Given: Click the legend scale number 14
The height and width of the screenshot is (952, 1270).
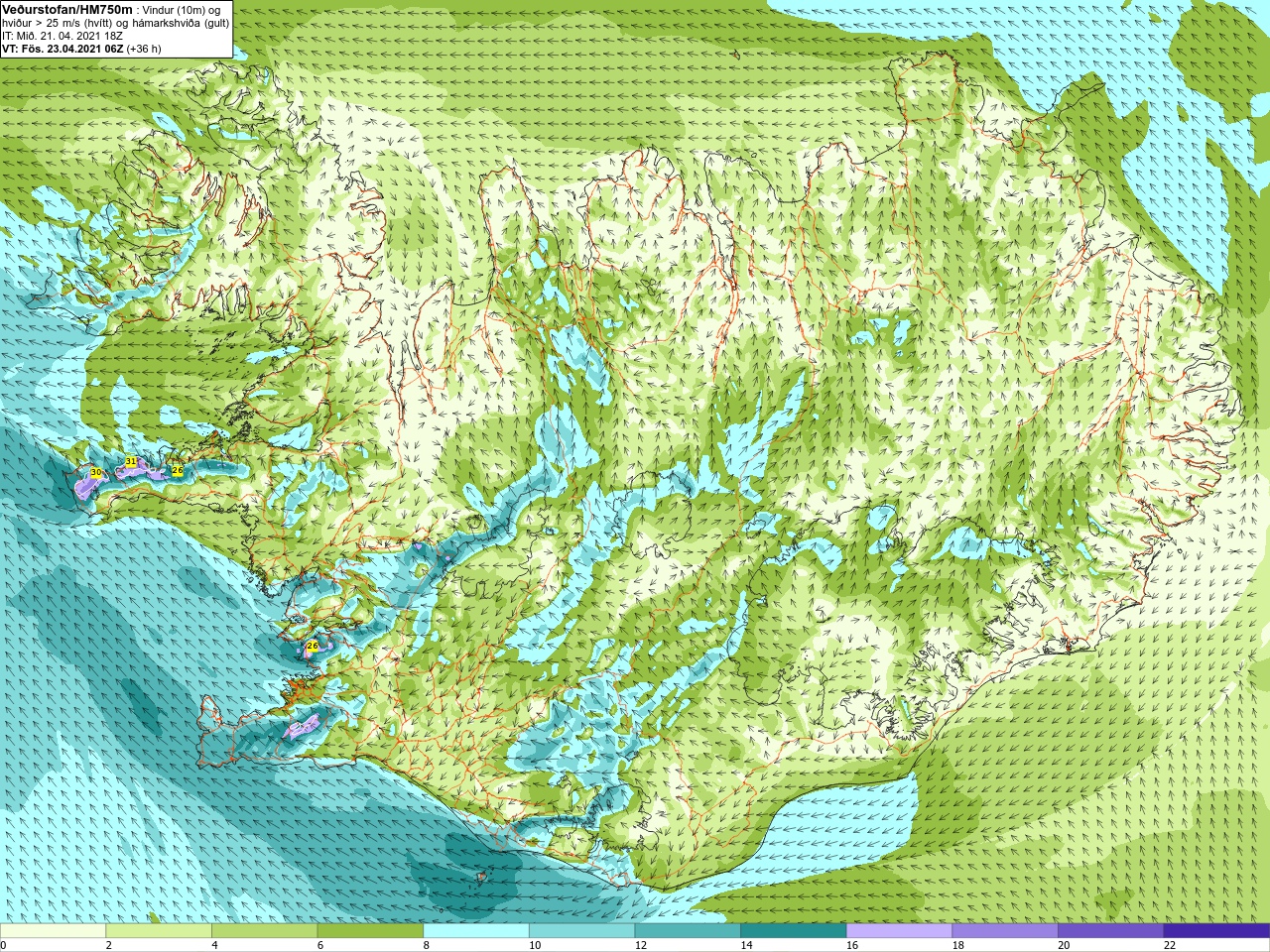Looking at the screenshot, I should point(747,945).
